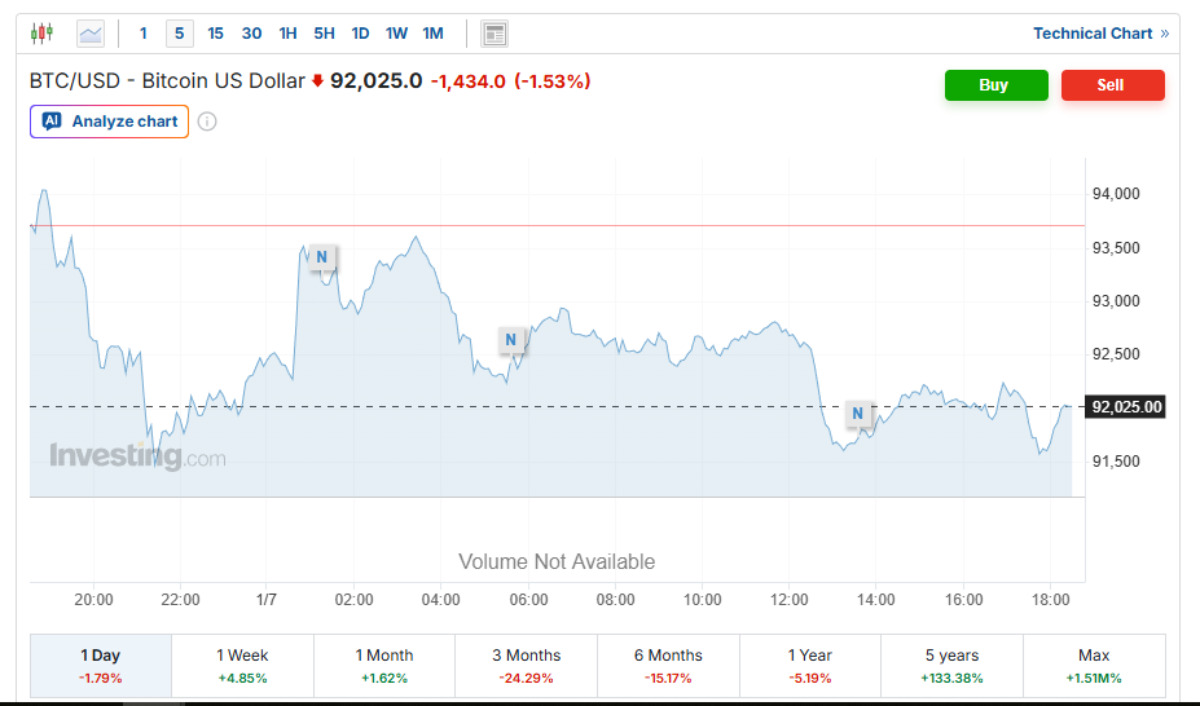Set chart interval to 1 minute
The height and width of the screenshot is (706, 1200).
[x=143, y=34]
